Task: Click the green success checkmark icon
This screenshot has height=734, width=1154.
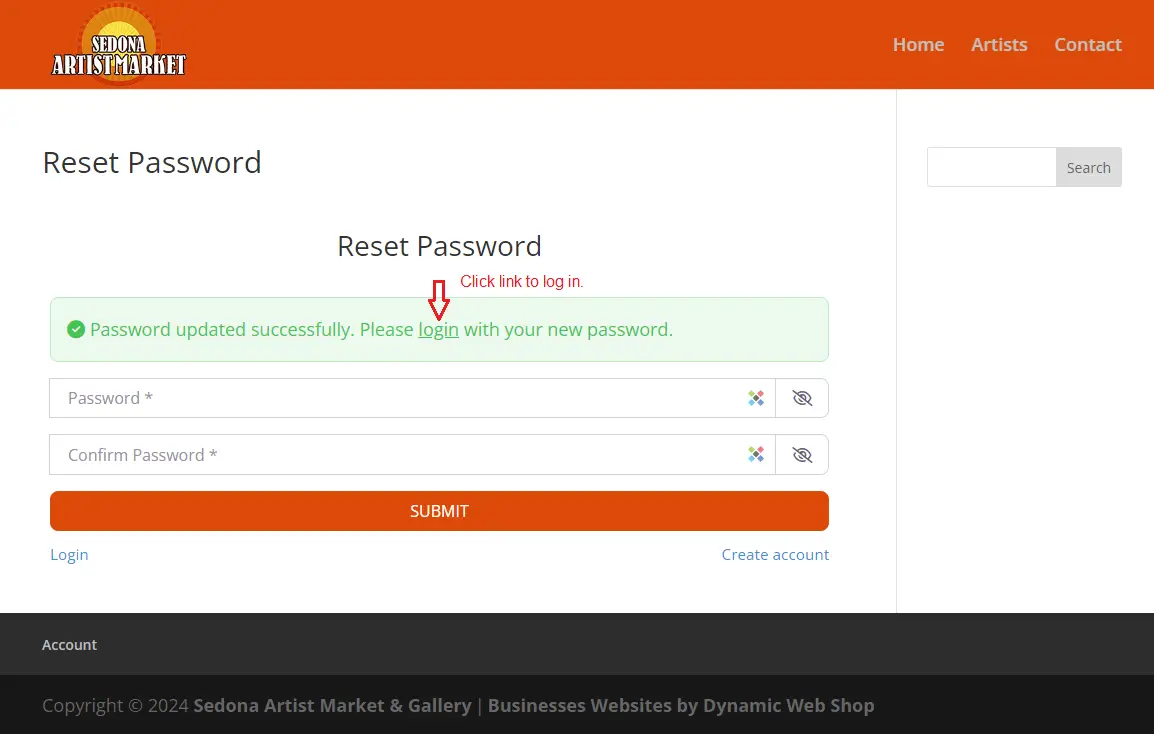Action: click(75, 329)
